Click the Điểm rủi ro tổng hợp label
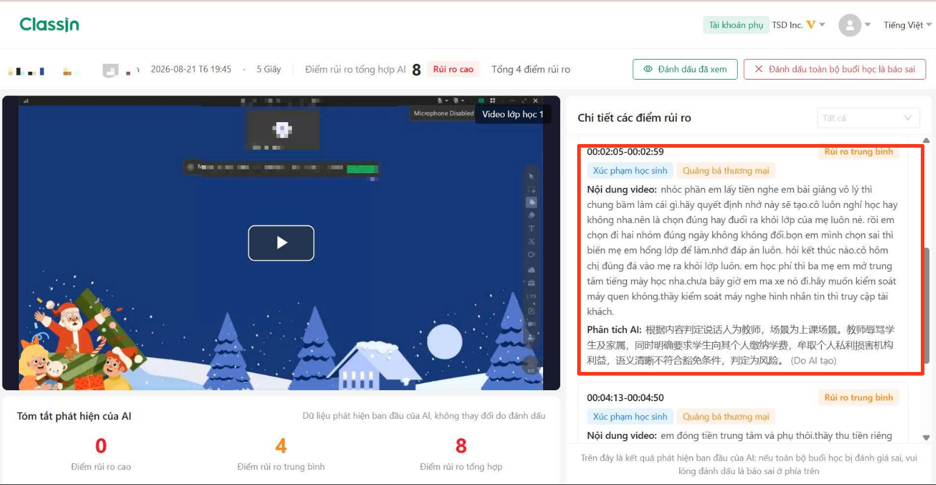The height and width of the screenshot is (485, 936). (461, 466)
